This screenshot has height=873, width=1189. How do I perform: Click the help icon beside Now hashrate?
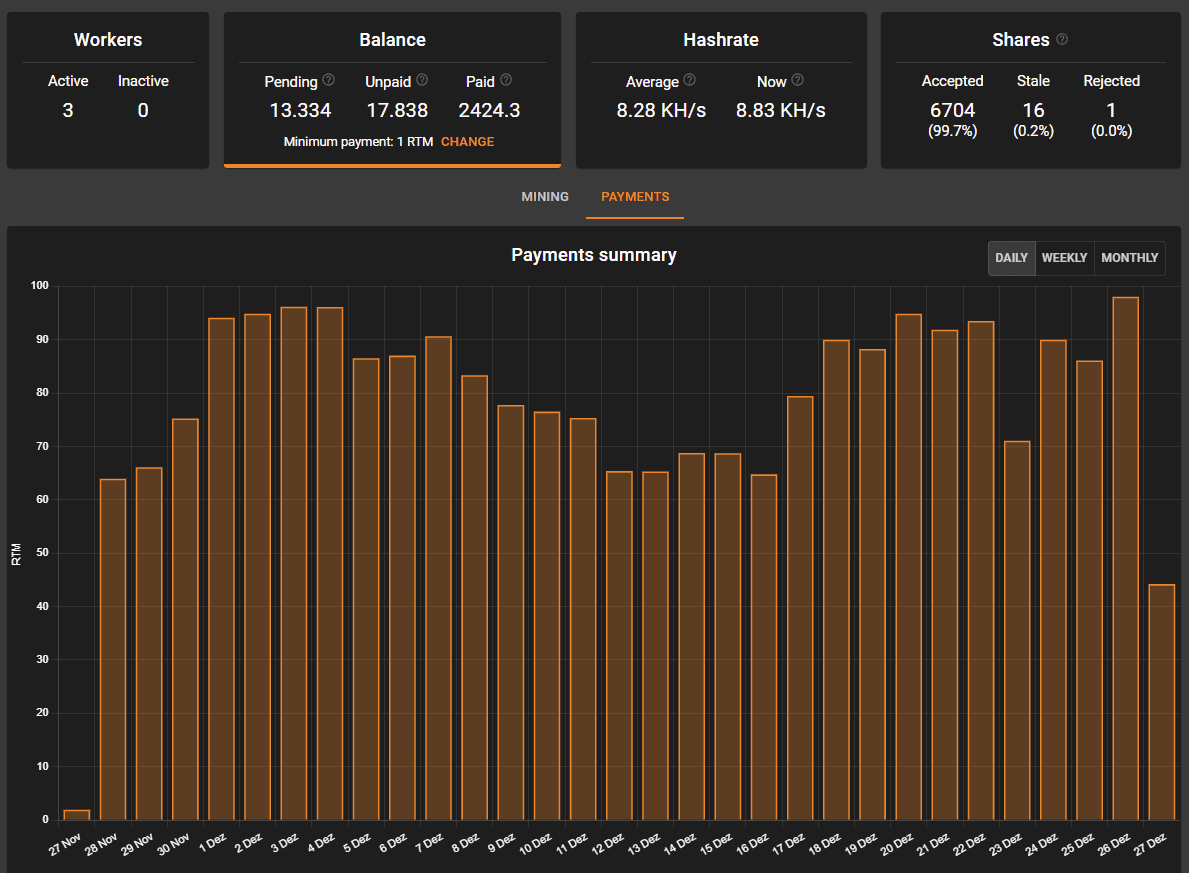click(x=798, y=80)
